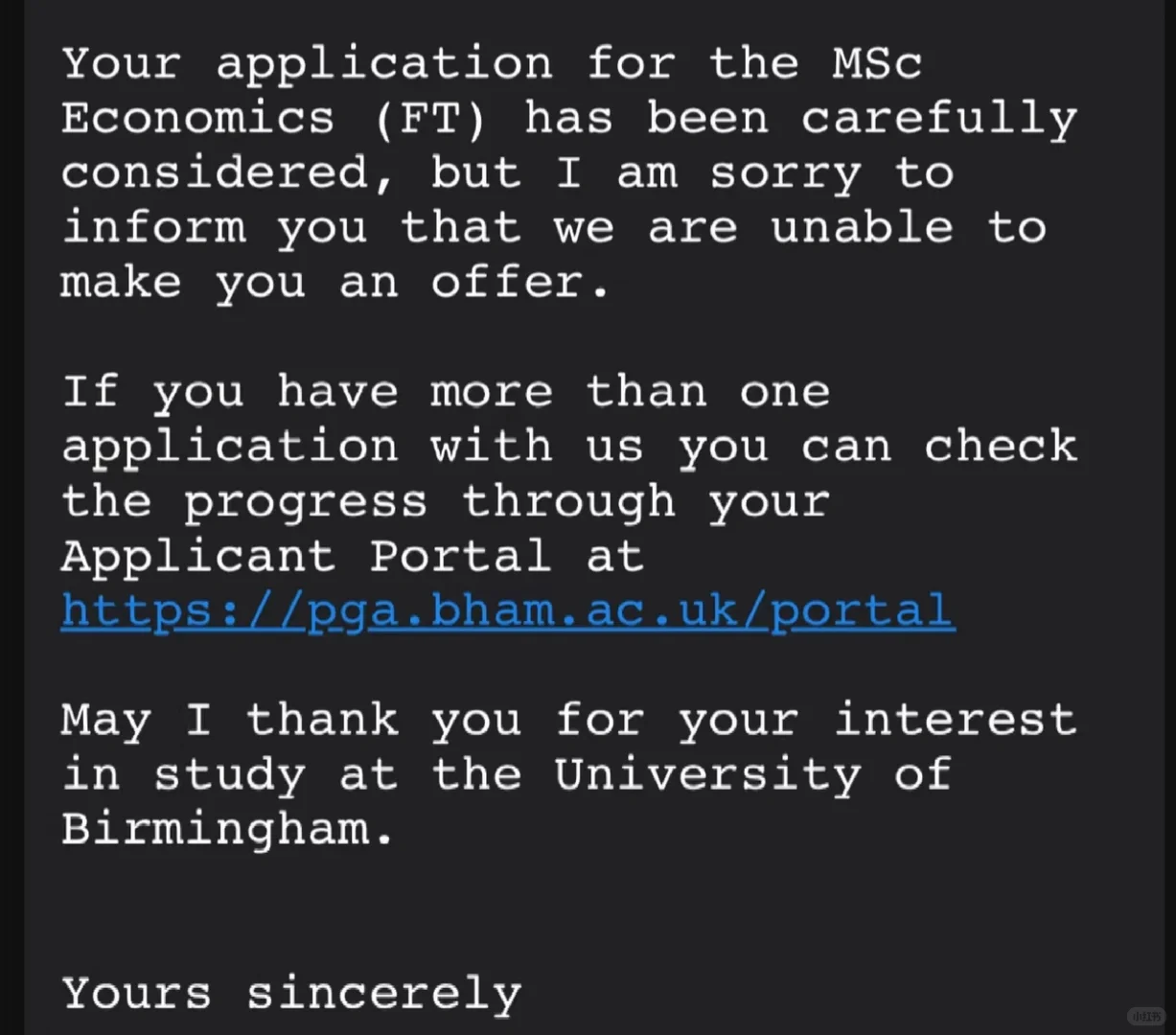Click the 'application with us' text

353,447
